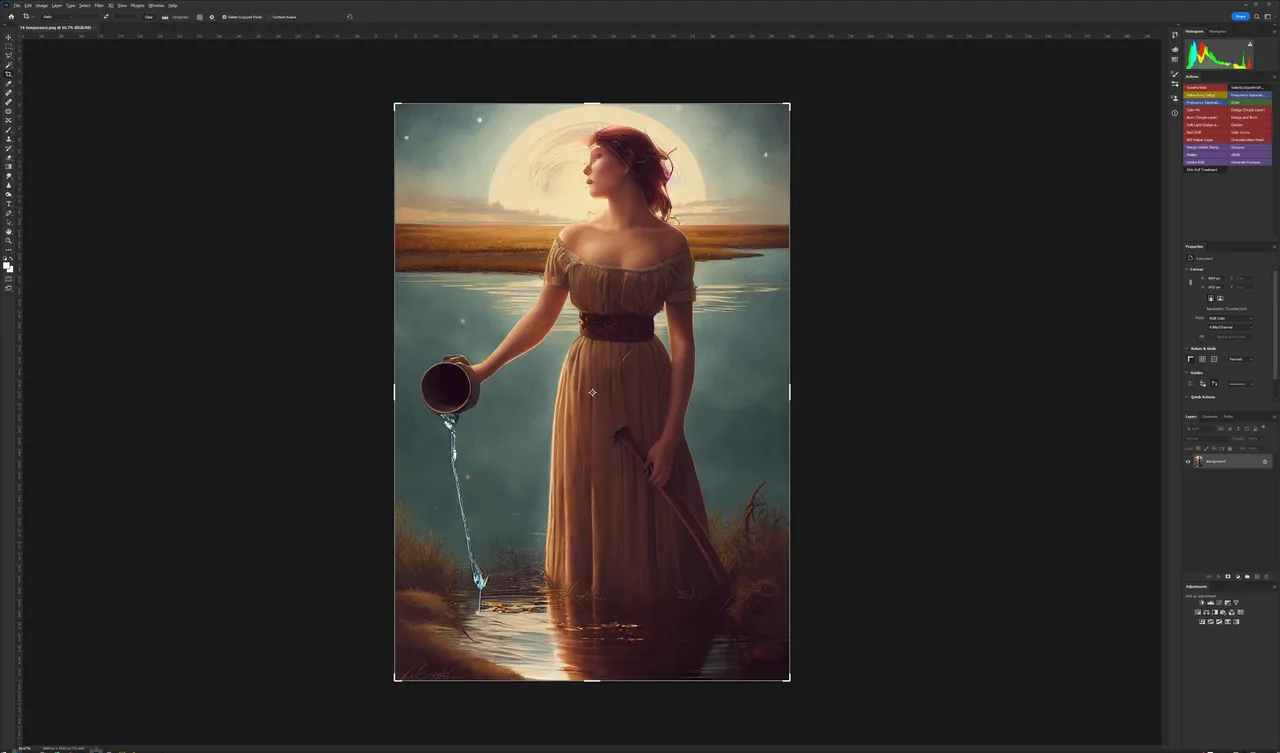The width and height of the screenshot is (1280, 753).
Task: Open the Window menu
Action: click(156, 5)
